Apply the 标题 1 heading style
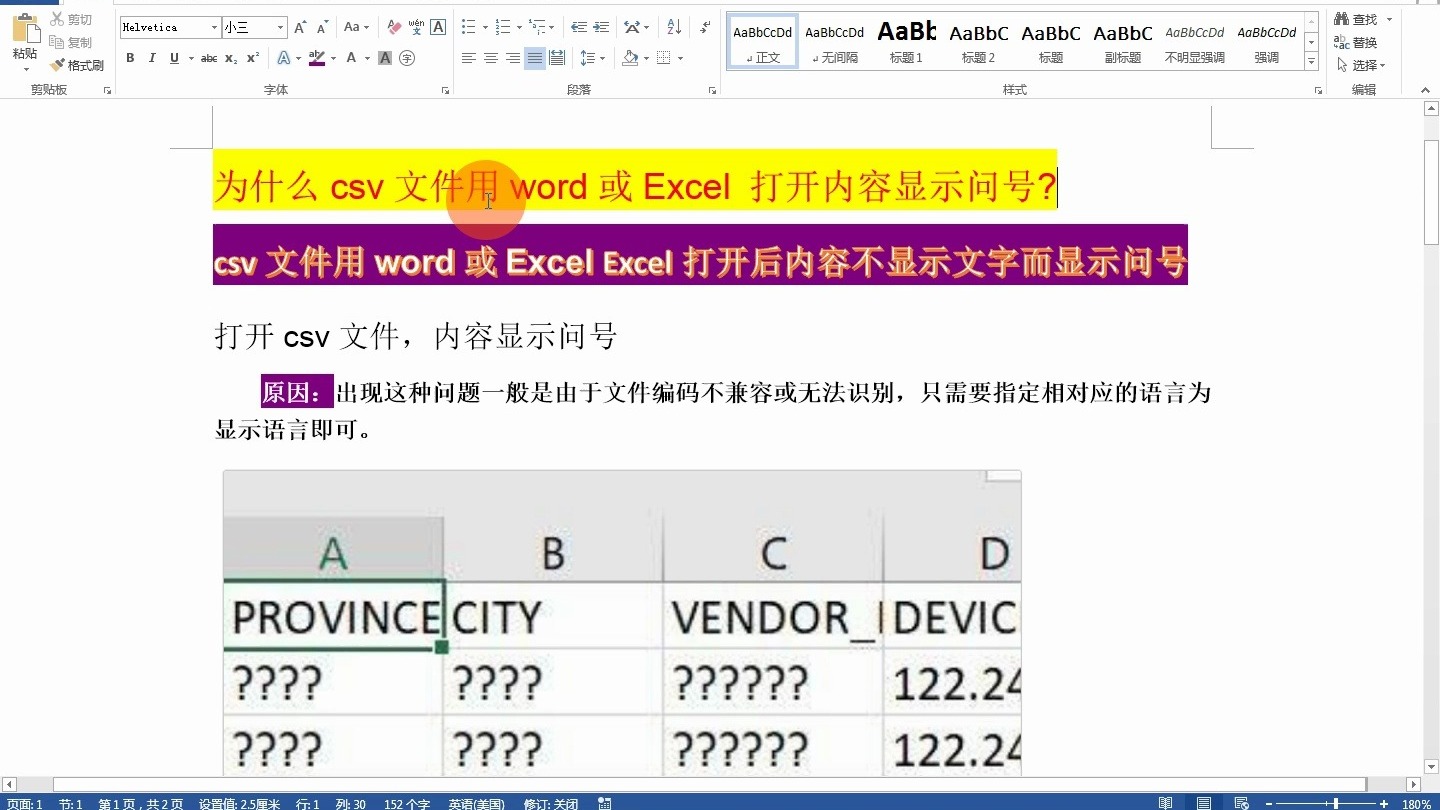The height and width of the screenshot is (810, 1440). 907,41
